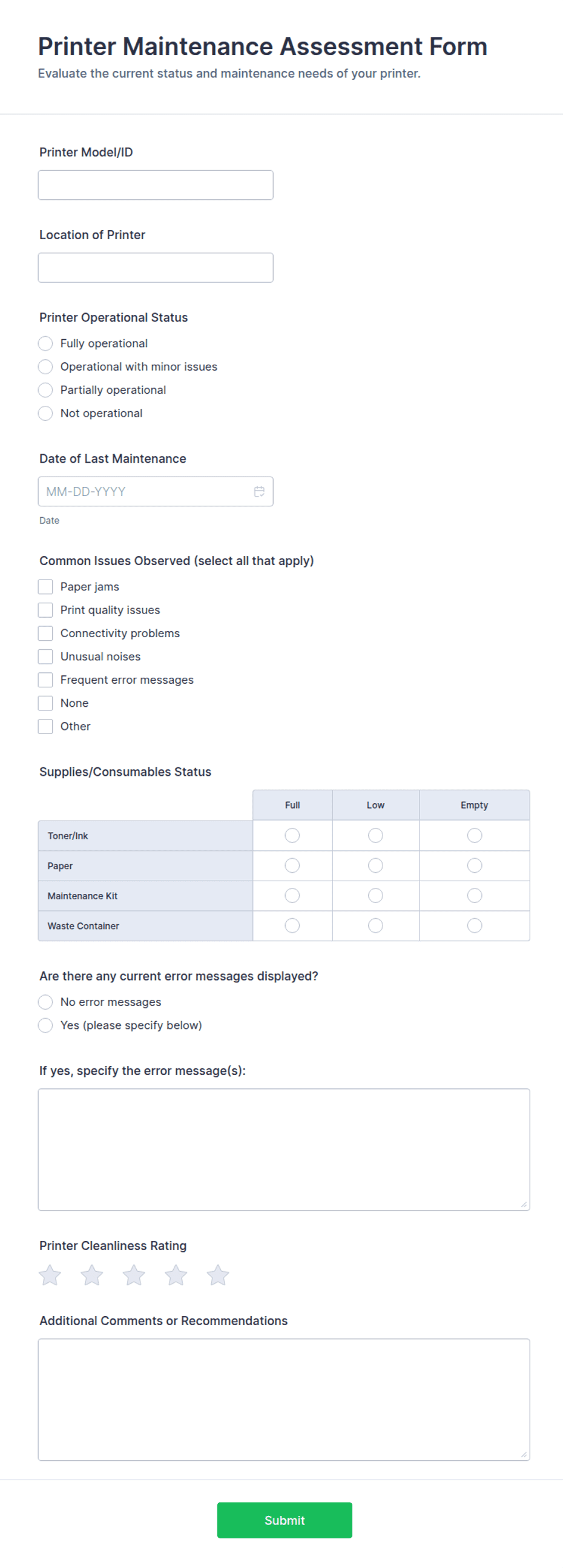Open the calendar picker icon in date field
Image resolution: width=563 pixels, height=1568 pixels.
(x=259, y=491)
